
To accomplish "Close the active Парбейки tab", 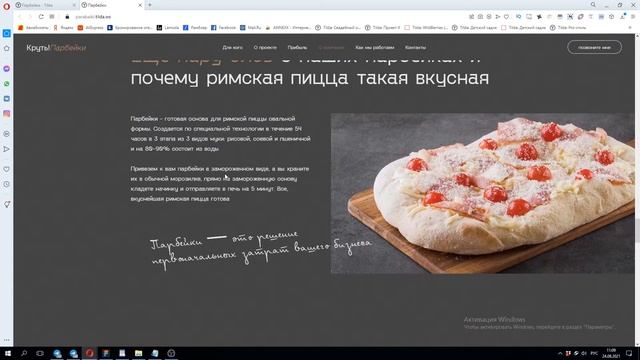I will coord(140,5).
